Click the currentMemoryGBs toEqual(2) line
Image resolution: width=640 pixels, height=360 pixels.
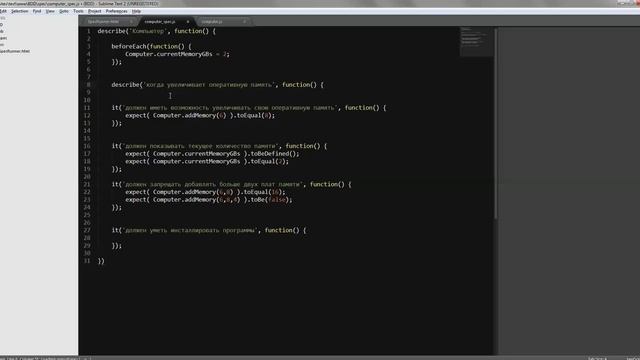click(207, 161)
